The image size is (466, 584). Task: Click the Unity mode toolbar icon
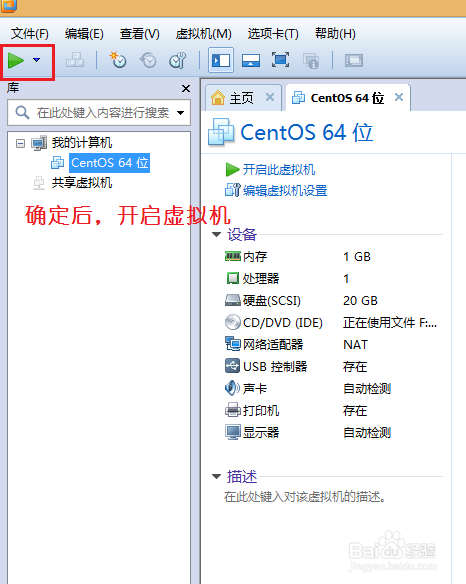(x=311, y=61)
